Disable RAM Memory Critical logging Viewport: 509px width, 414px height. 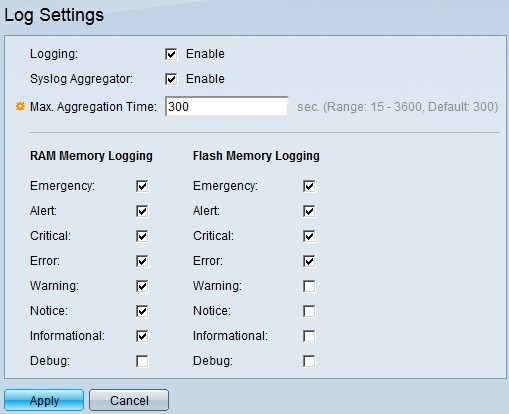(x=142, y=236)
